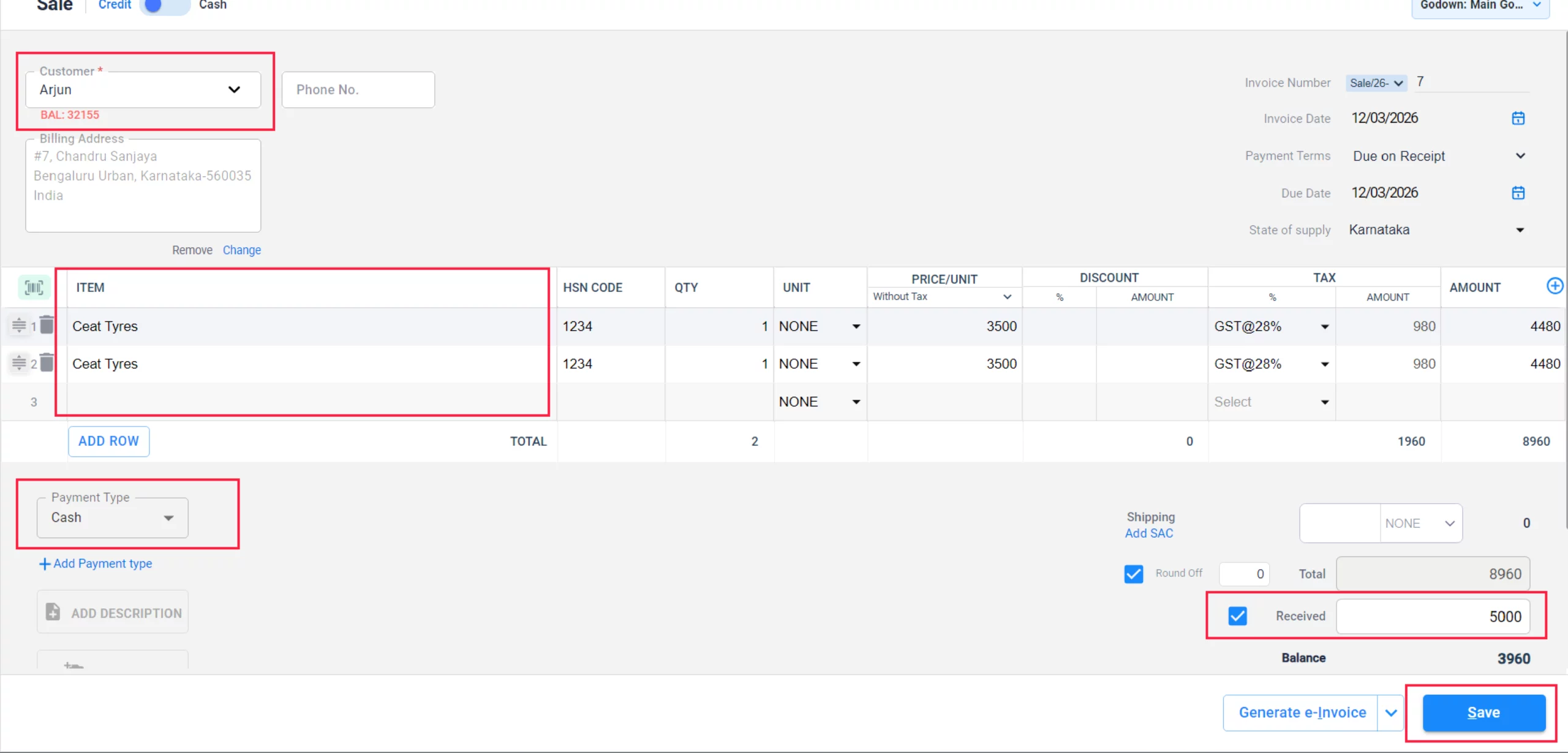Click the barcode scanner icon in item table
1568x753 pixels.
click(33, 287)
